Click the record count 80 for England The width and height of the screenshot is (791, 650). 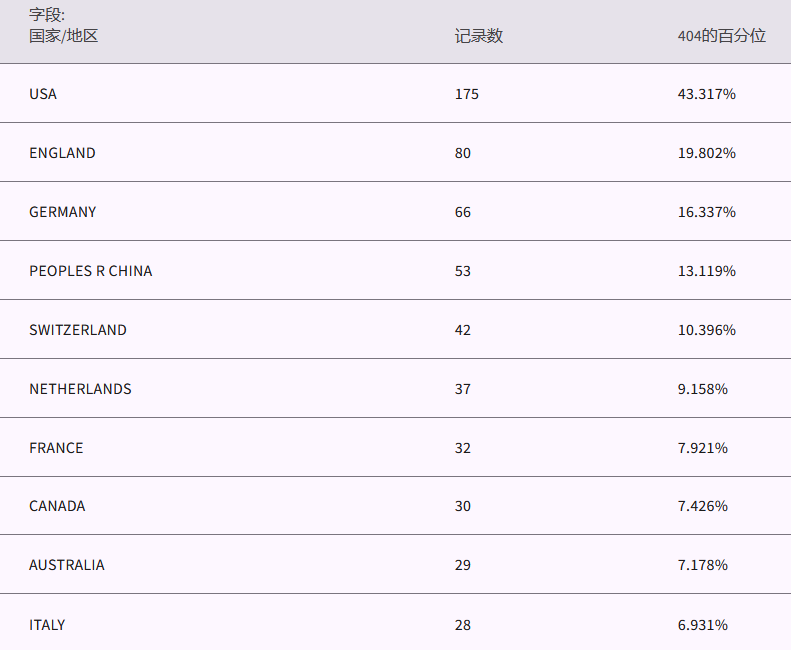point(462,153)
